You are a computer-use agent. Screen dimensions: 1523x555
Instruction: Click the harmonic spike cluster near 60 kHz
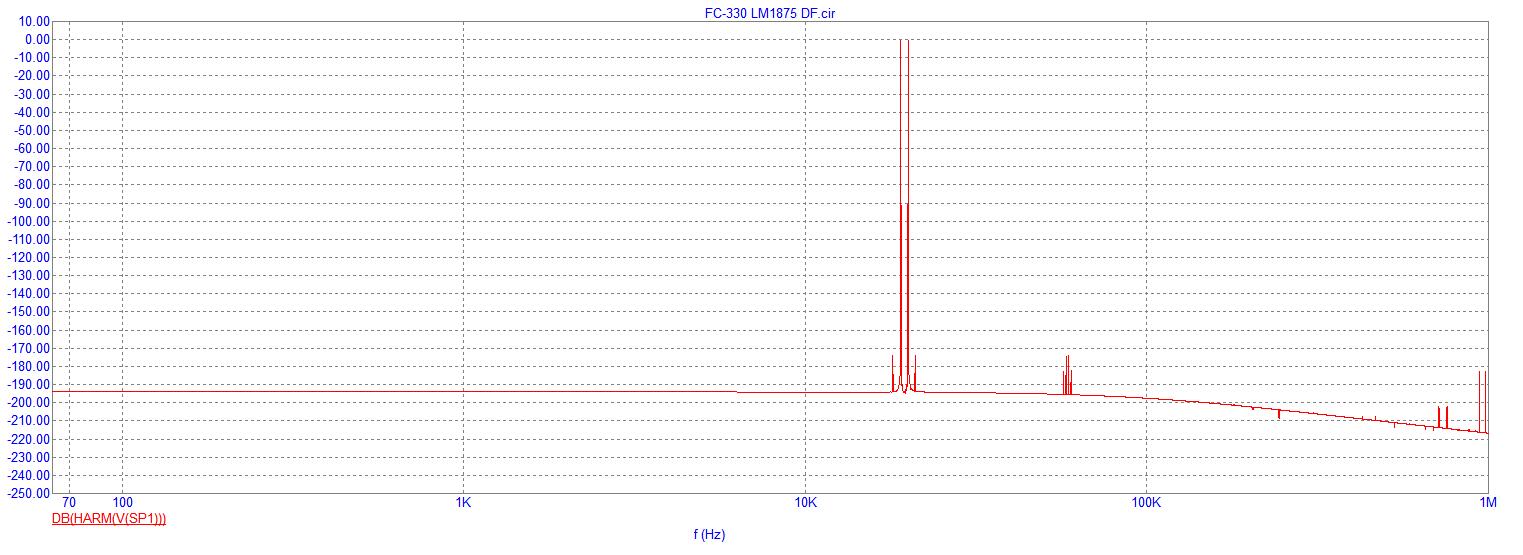tap(1067, 375)
